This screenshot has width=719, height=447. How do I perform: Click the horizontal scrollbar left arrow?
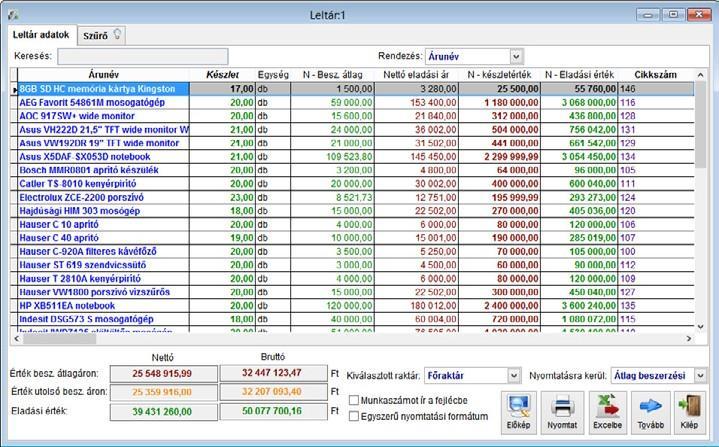click(16, 339)
